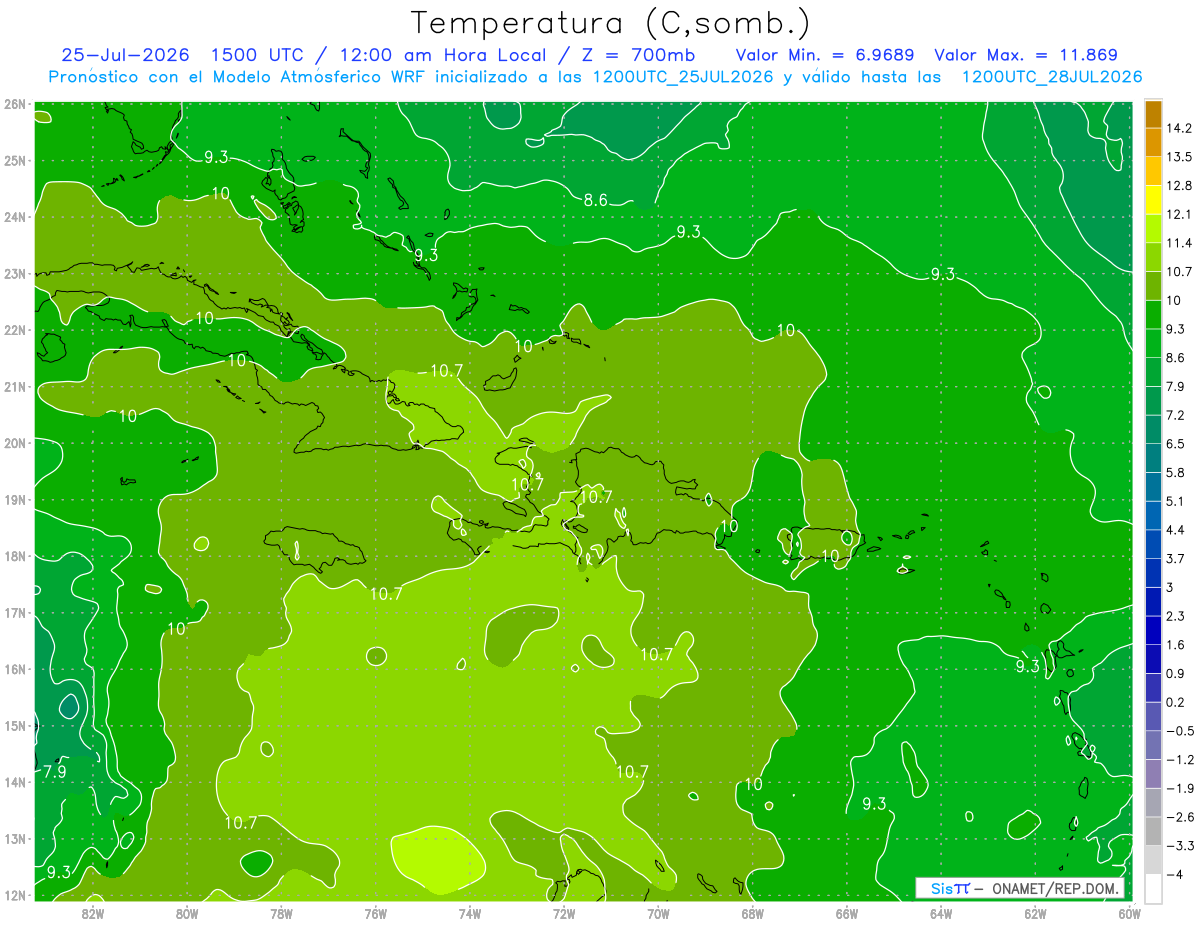
Task: Click the title "Temperatura (C,somb.)"
Action: click(611, 23)
